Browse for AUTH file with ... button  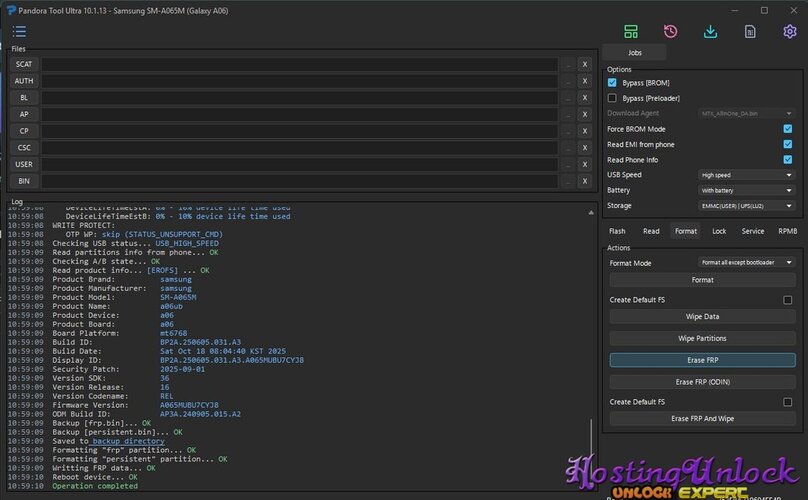coord(568,81)
